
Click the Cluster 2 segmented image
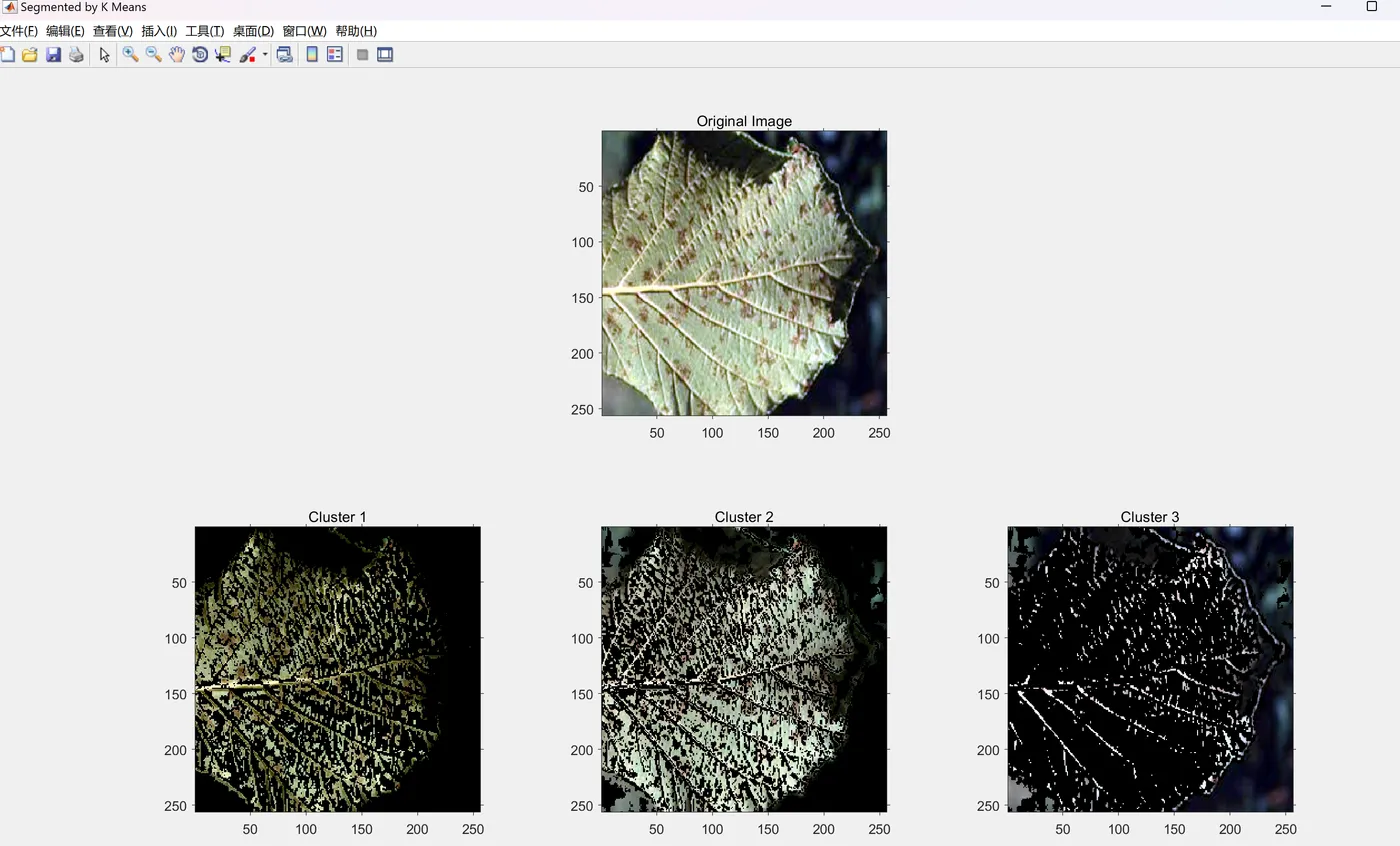744,669
